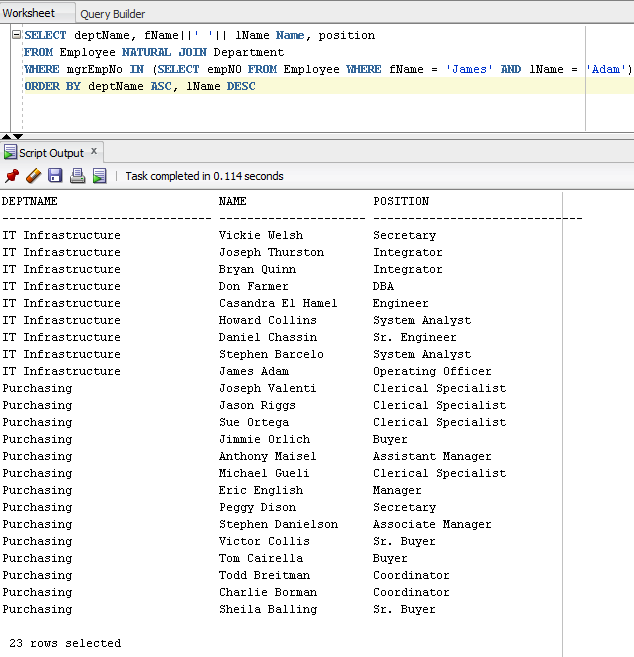Select the Script Output tab
634x657 pixels.
tap(51, 153)
